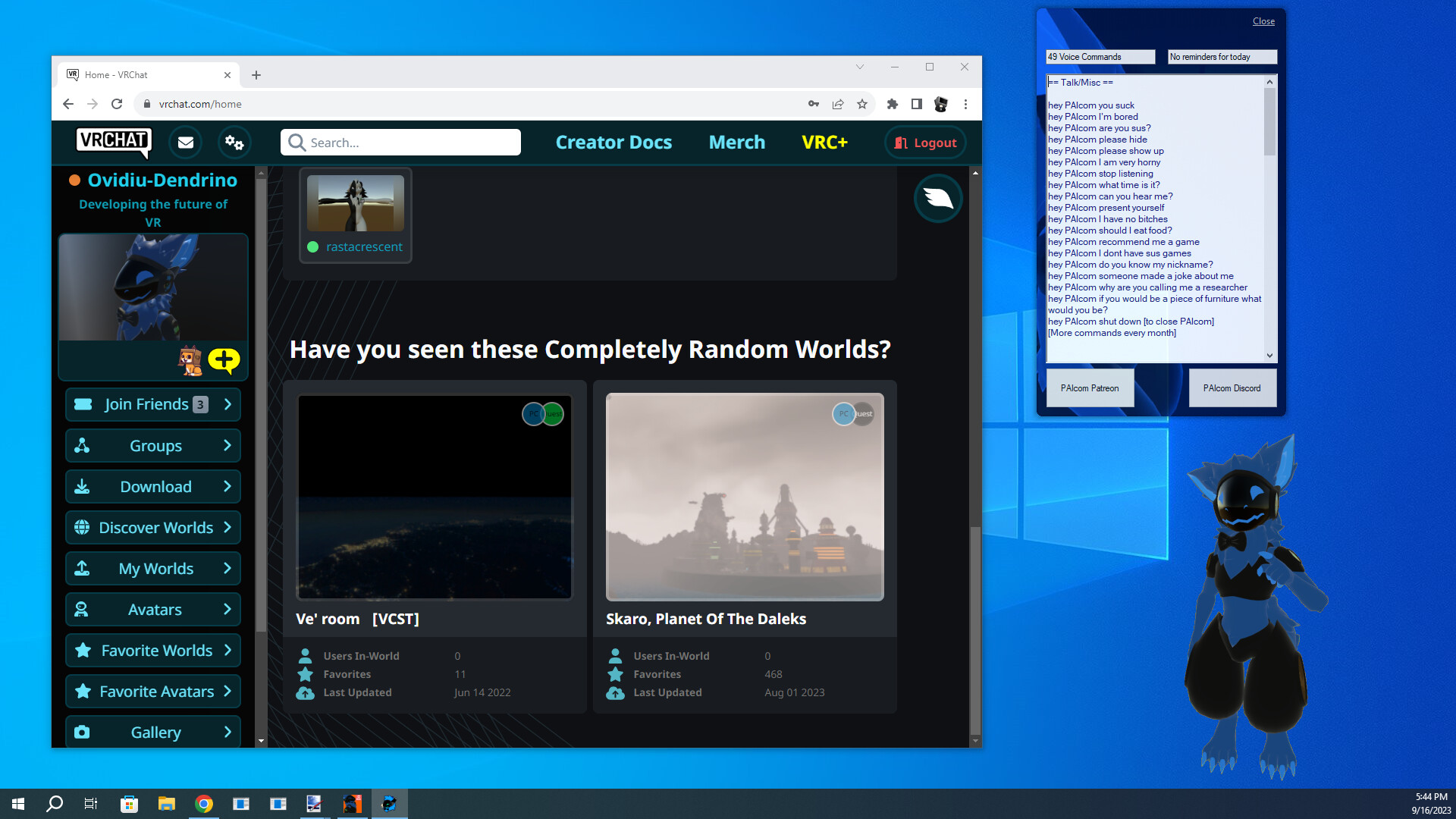Viewport: 1456px width, 819px height.
Task: Open the PAlcom Patreon button
Action: pyautogui.click(x=1090, y=388)
